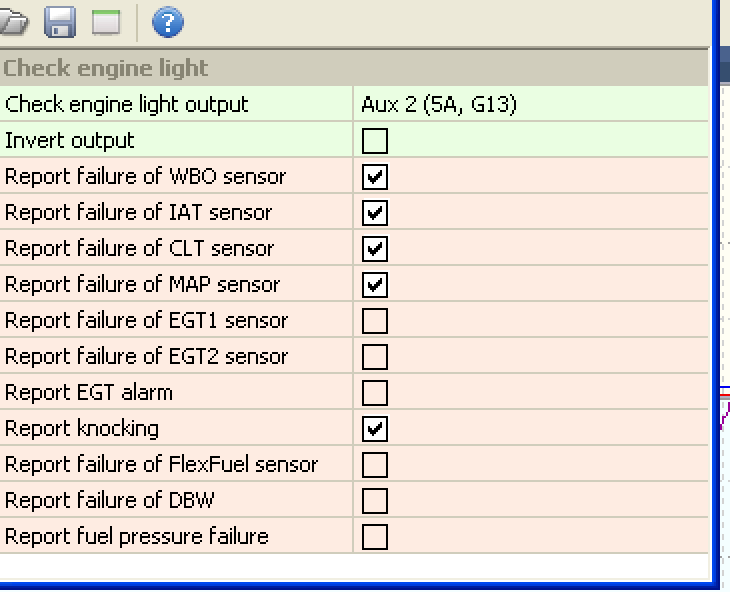Screen dimensions: 730x592
Task: Select the Report knocking row label
Action: [82, 429]
